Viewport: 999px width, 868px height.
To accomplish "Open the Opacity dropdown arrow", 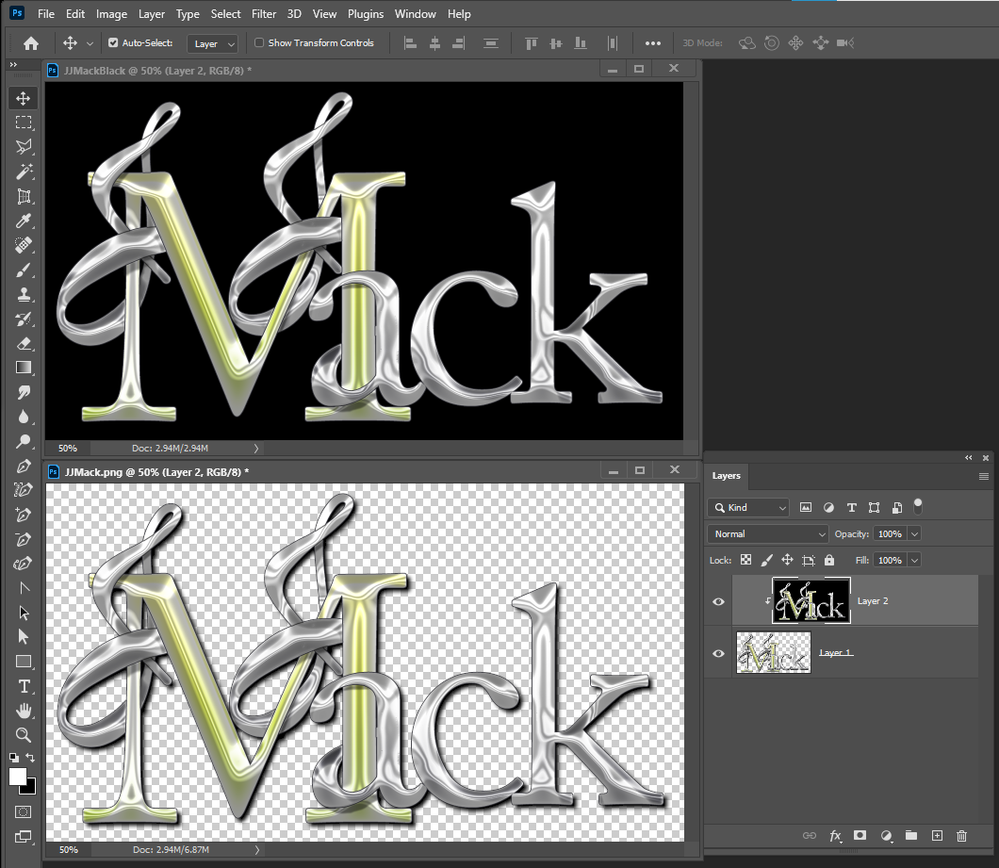I will click(x=914, y=534).
